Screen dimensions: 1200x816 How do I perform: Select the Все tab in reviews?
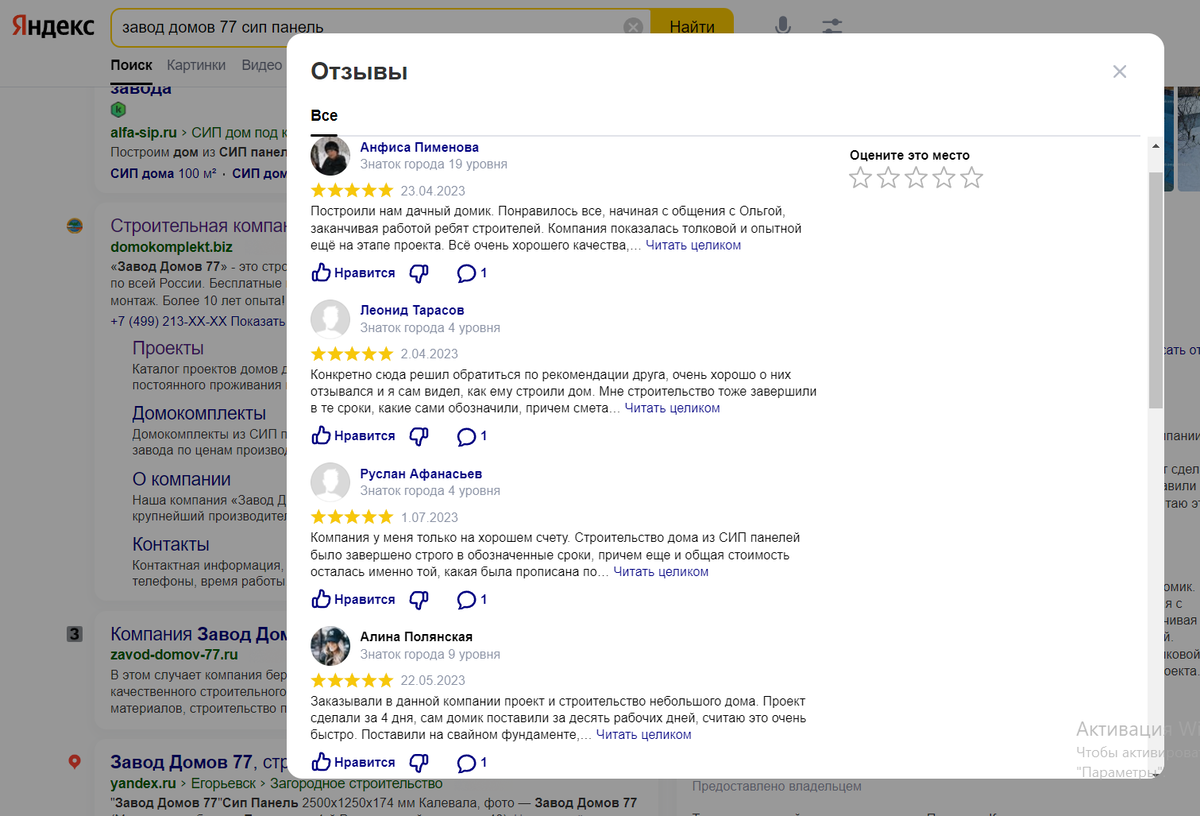click(x=324, y=116)
